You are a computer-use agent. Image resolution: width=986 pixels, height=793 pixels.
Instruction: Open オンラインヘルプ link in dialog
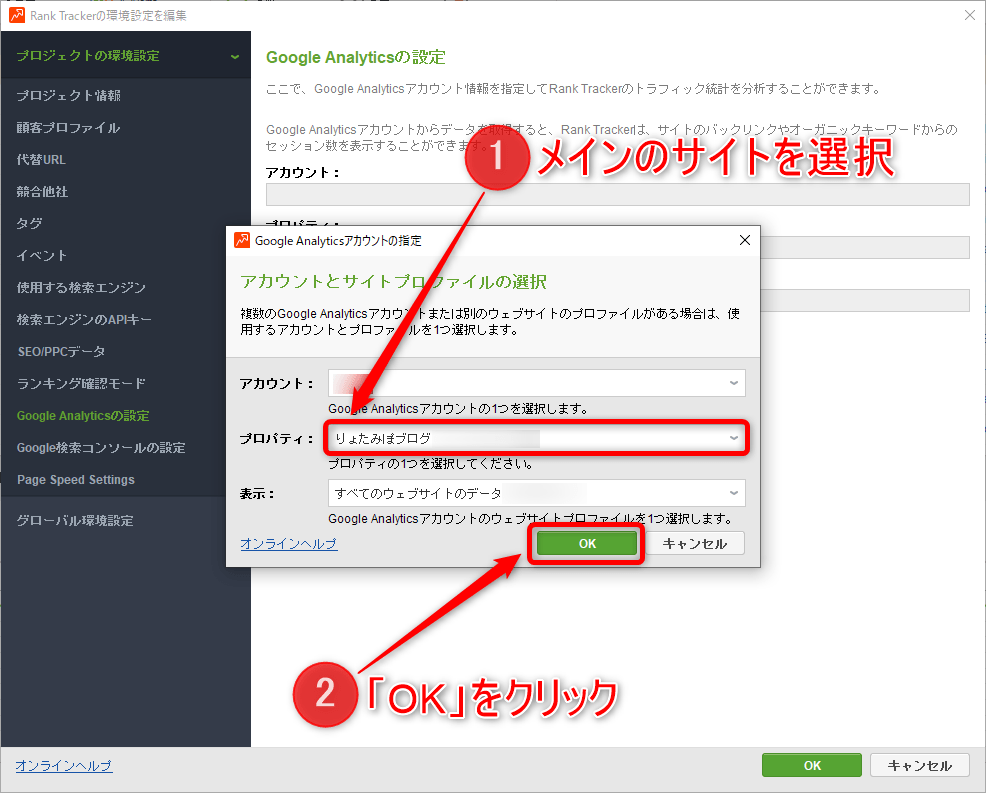coord(288,544)
